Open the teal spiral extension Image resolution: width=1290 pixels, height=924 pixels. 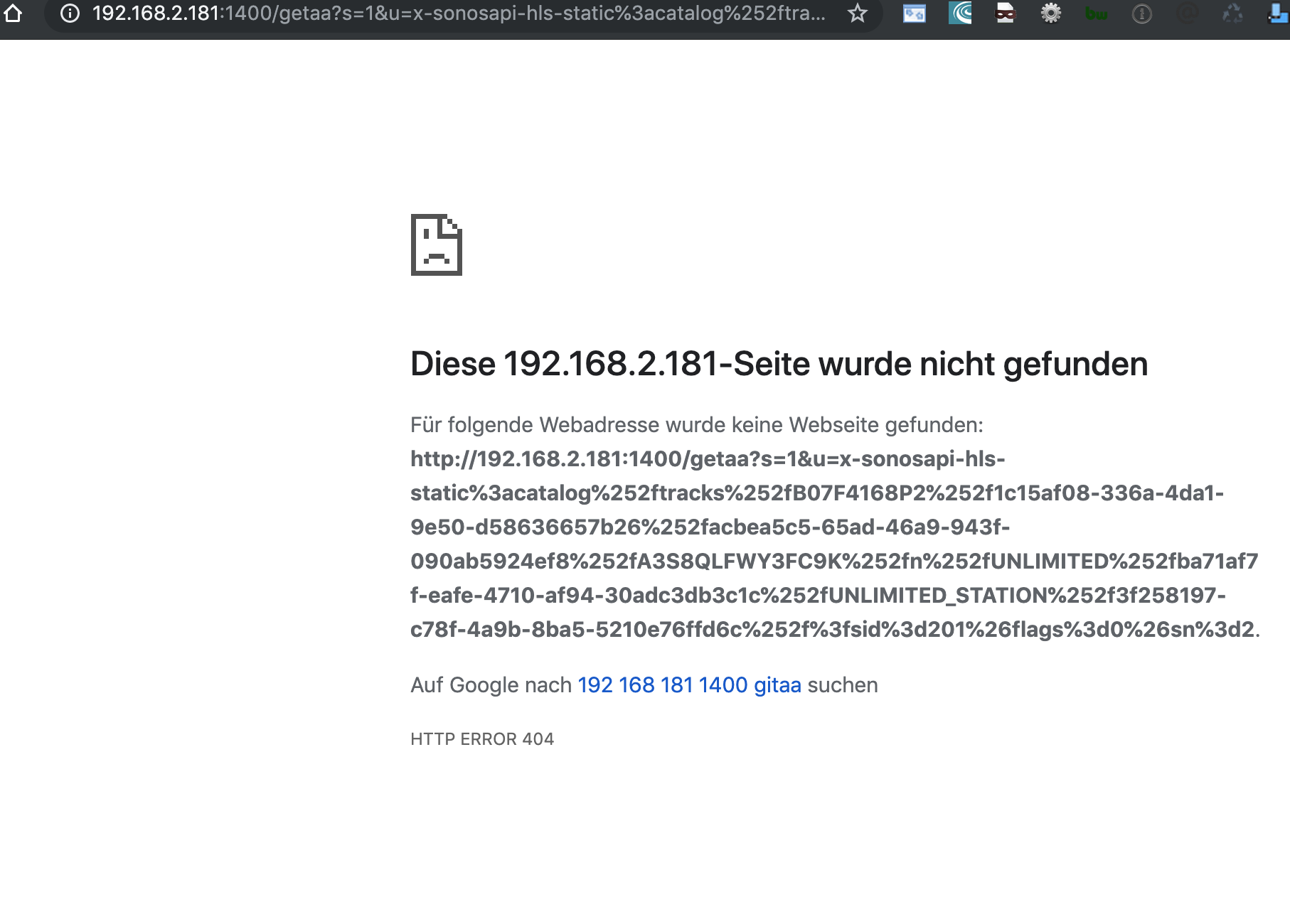[959, 12]
